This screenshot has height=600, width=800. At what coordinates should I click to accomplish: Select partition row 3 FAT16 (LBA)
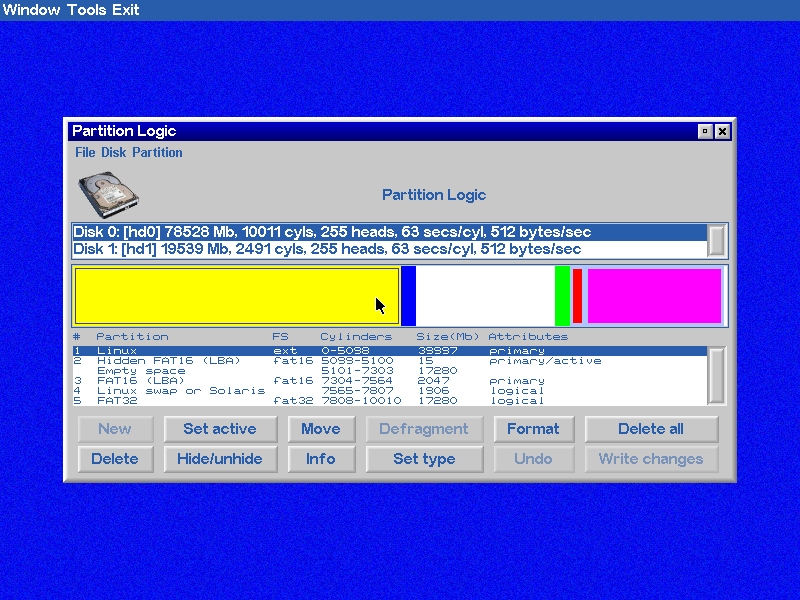[390, 381]
